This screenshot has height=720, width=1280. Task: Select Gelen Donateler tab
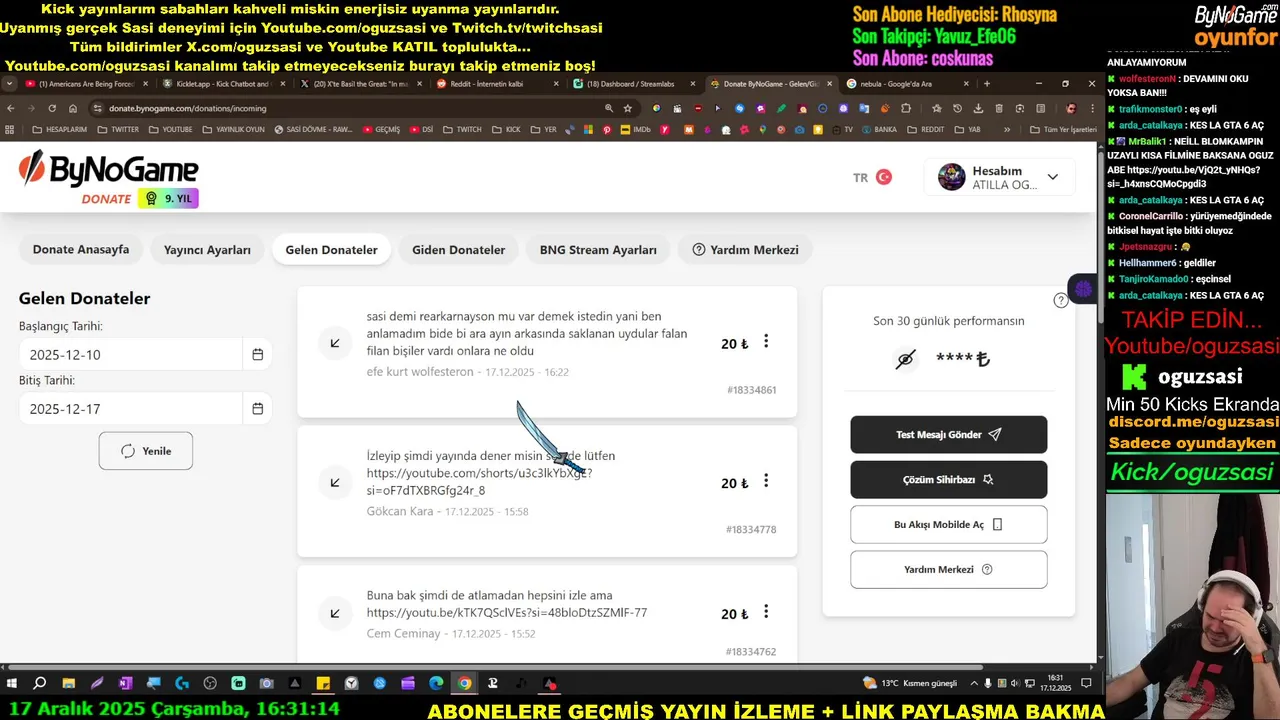[x=331, y=249]
